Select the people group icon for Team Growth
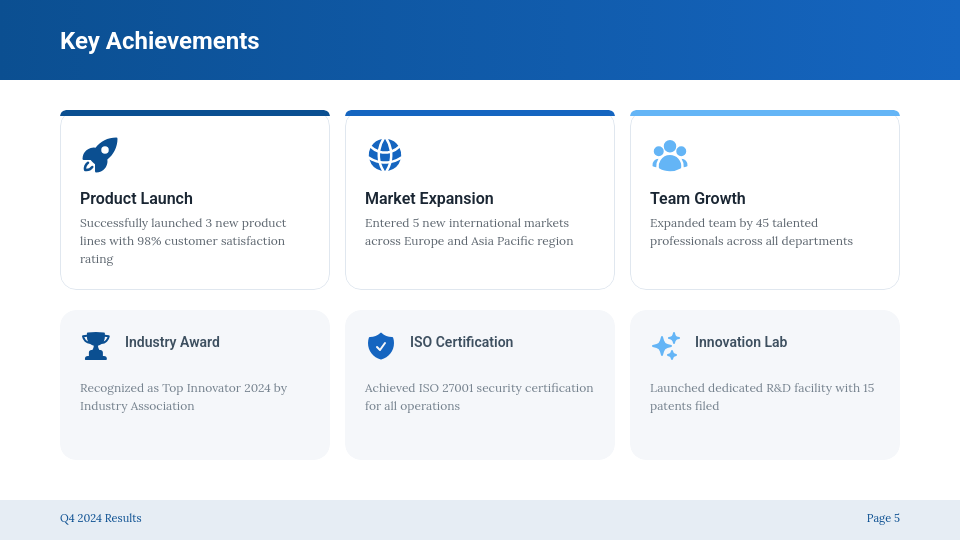This screenshot has height=540, width=960. tap(670, 156)
